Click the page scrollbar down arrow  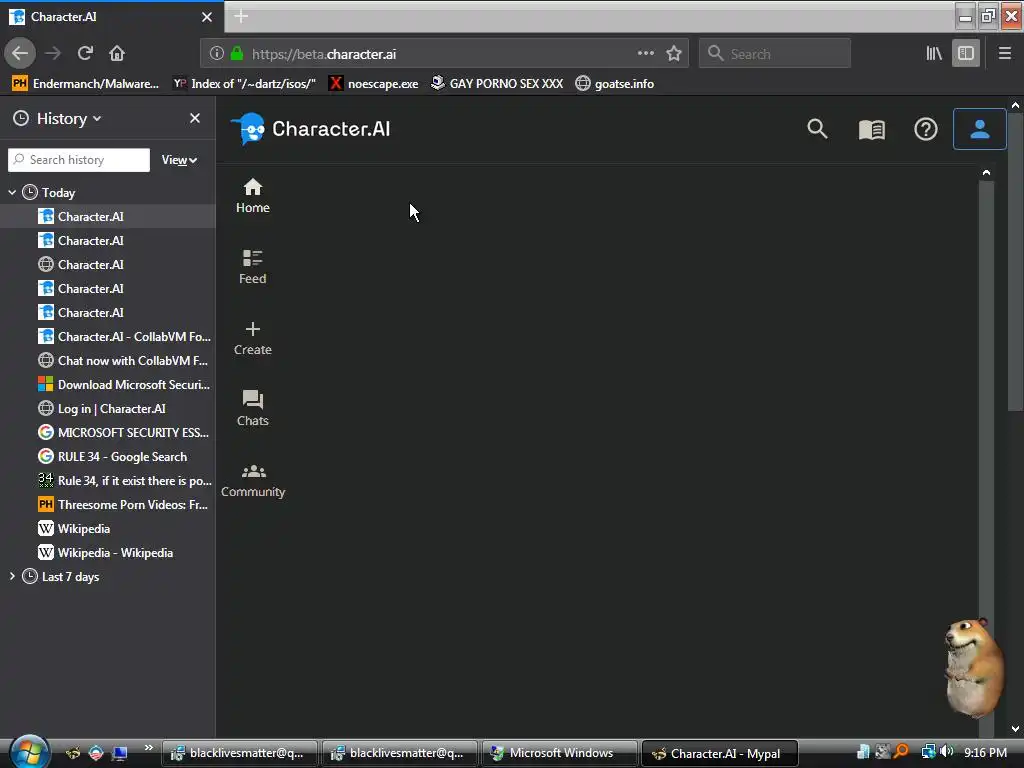pos(1016,729)
